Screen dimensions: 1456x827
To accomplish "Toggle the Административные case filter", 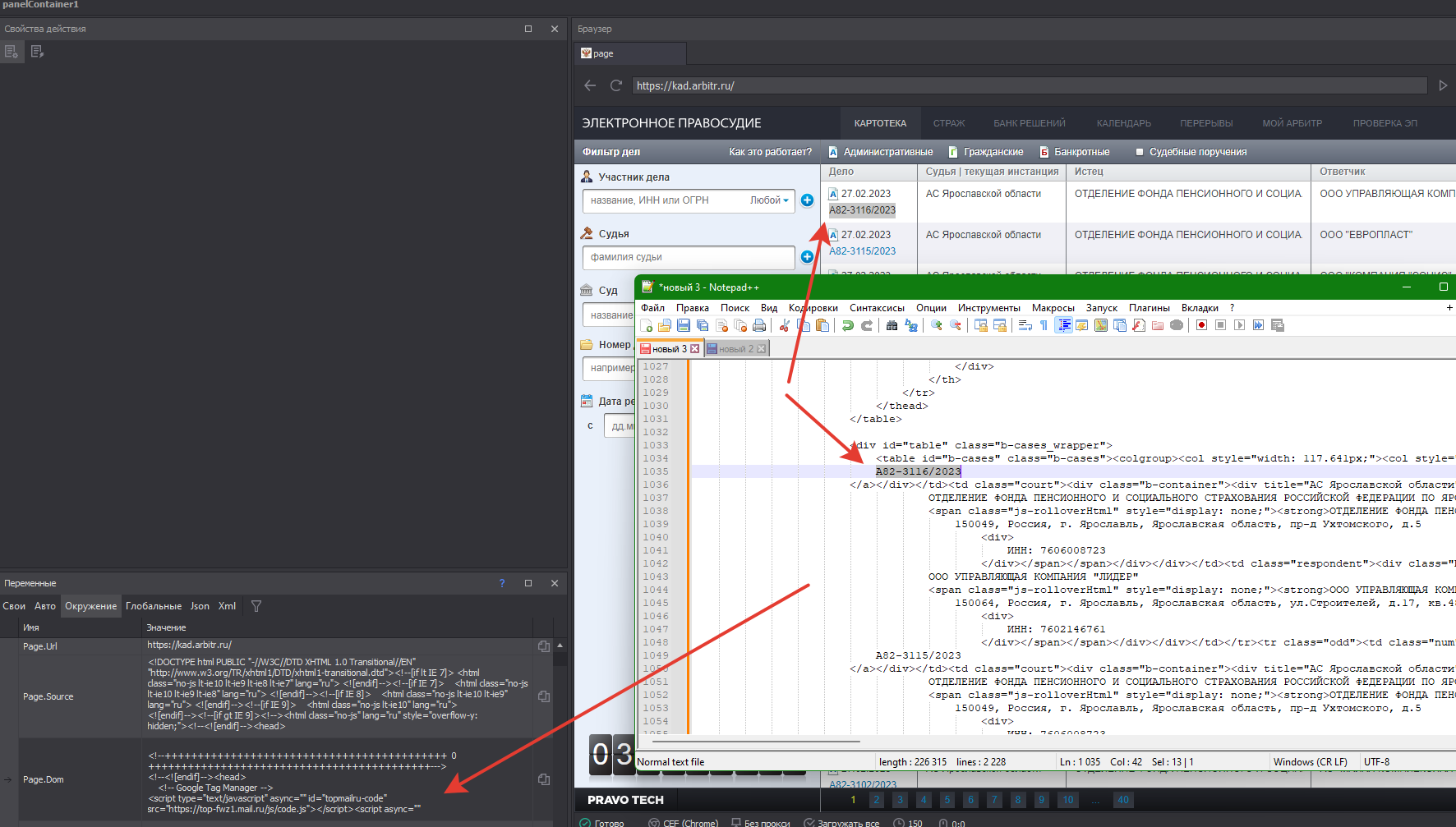I will [x=880, y=152].
